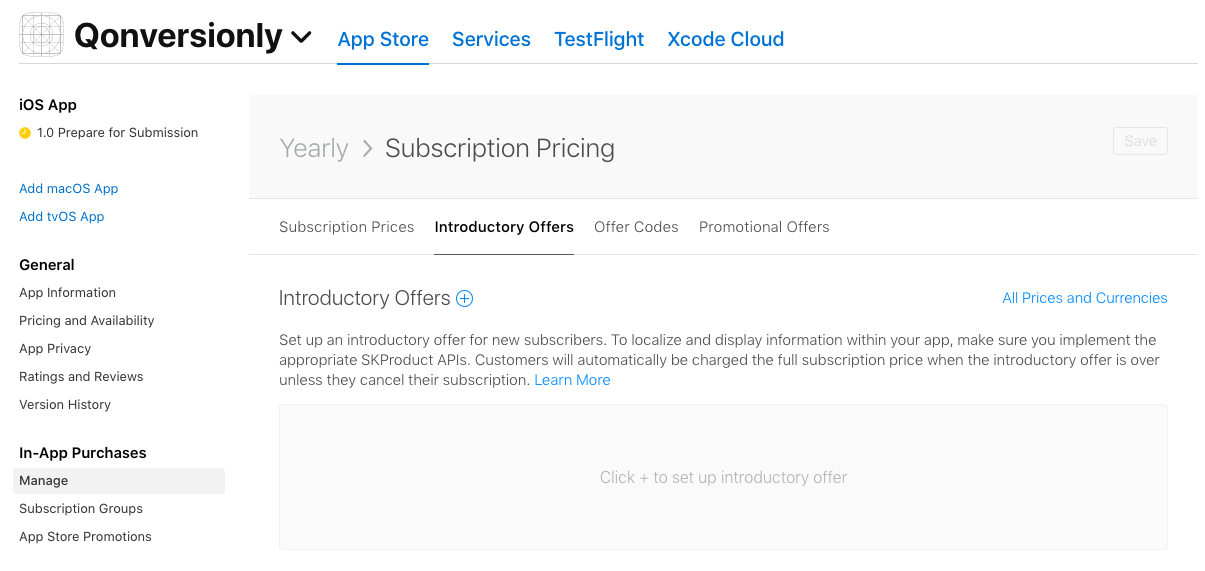
Task: Switch to Promotional Offers tab
Action: pyautogui.click(x=764, y=227)
